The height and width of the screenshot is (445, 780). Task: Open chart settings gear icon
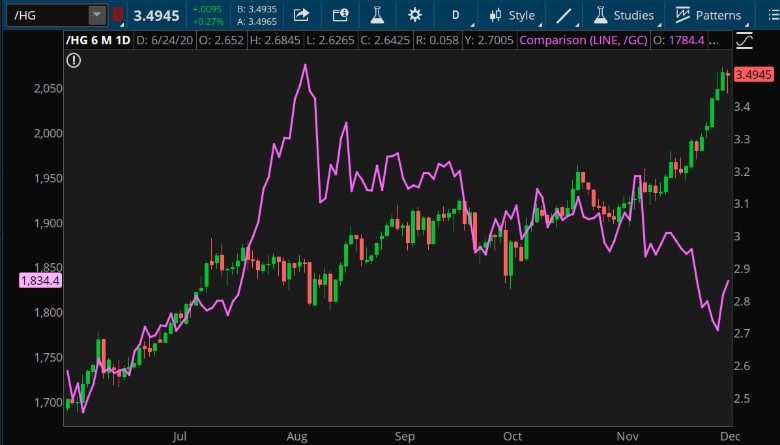415,15
